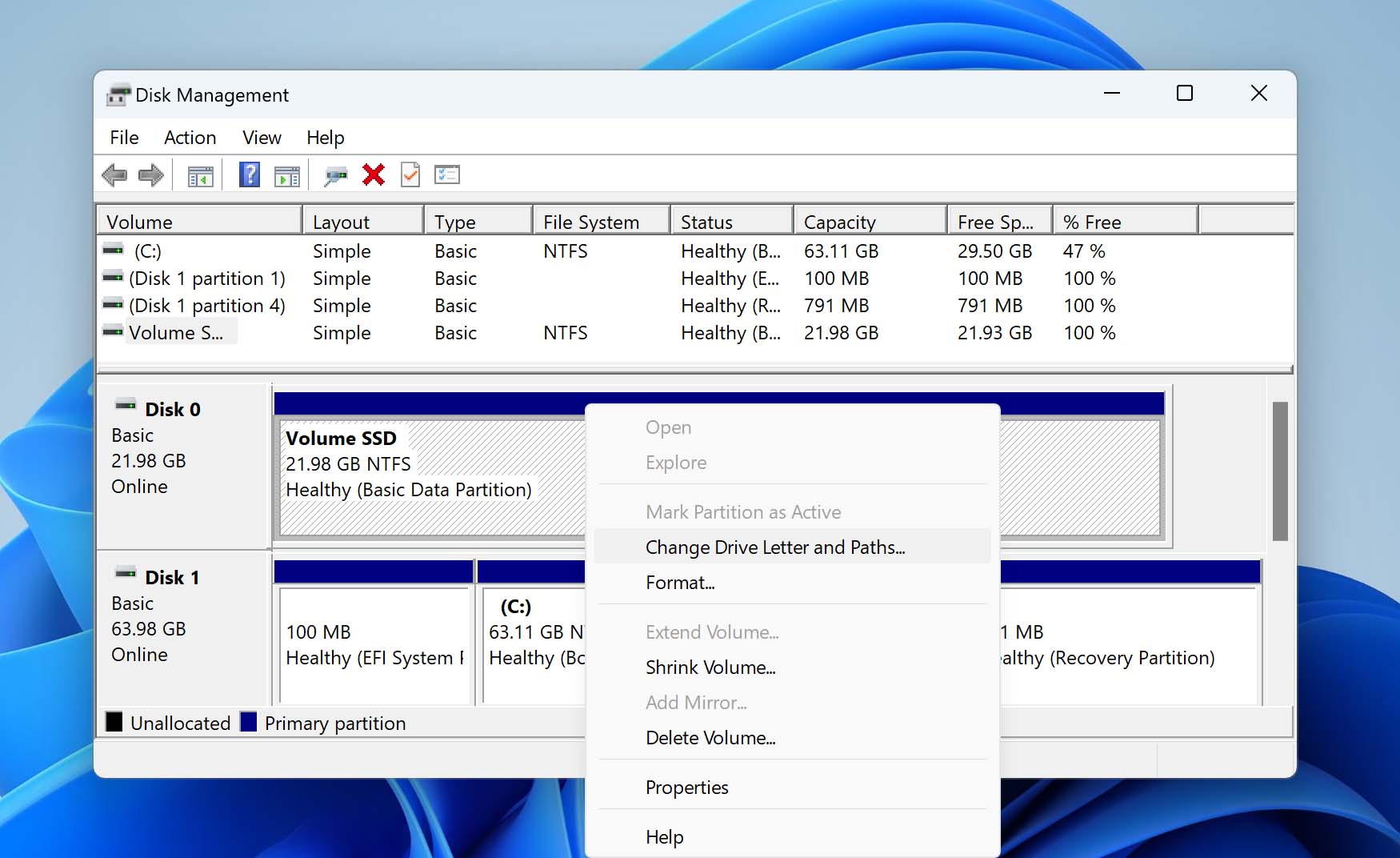Screen dimensions: 1400x858
Task: Click Show/Hide Console Tree toolbar icon
Action: [200, 175]
